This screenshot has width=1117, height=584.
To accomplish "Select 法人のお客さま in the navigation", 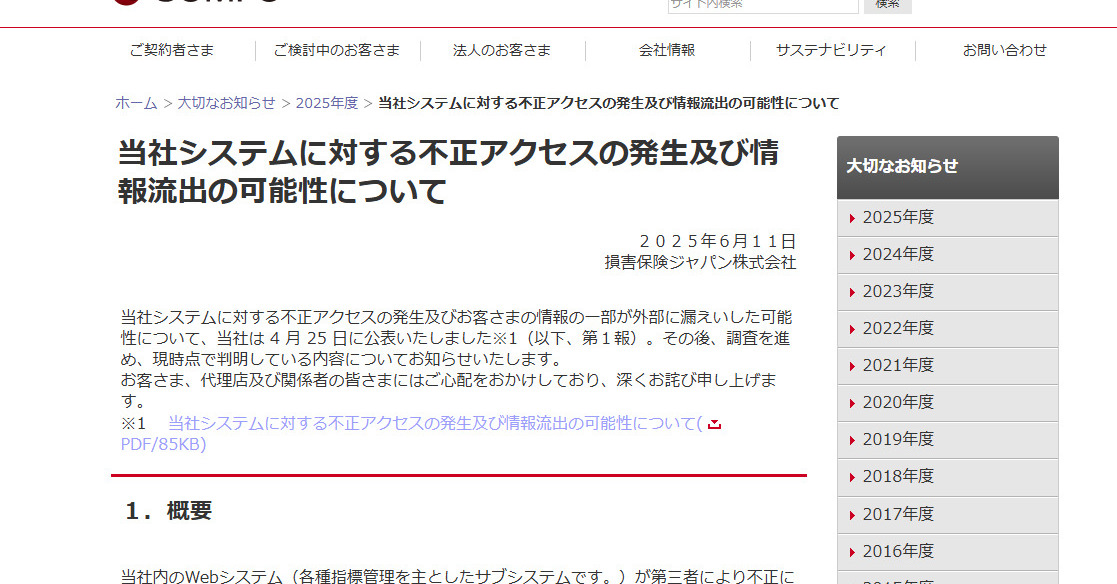I will (x=501, y=50).
